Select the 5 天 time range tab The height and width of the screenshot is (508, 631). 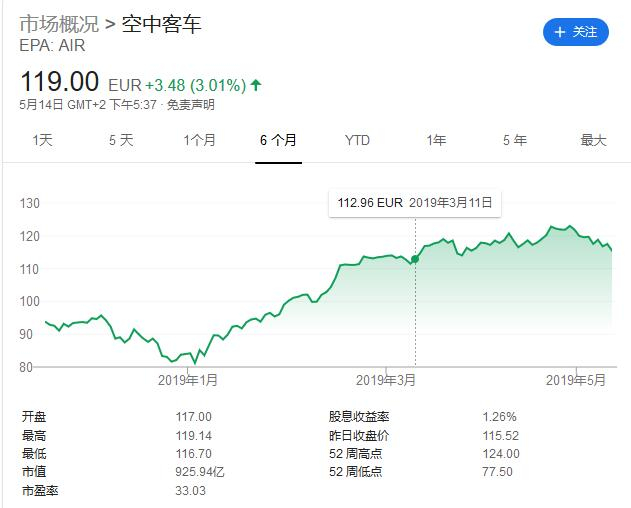click(121, 140)
